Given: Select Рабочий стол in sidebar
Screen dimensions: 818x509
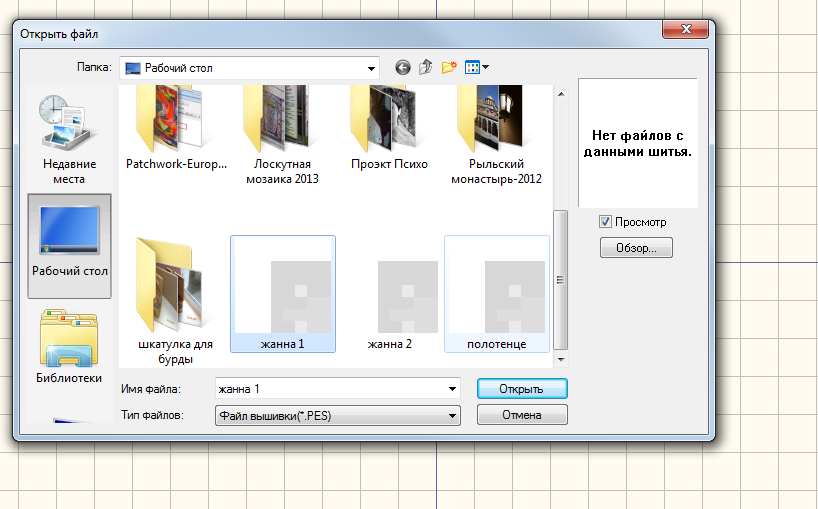Looking at the screenshot, I should point(69,246).
